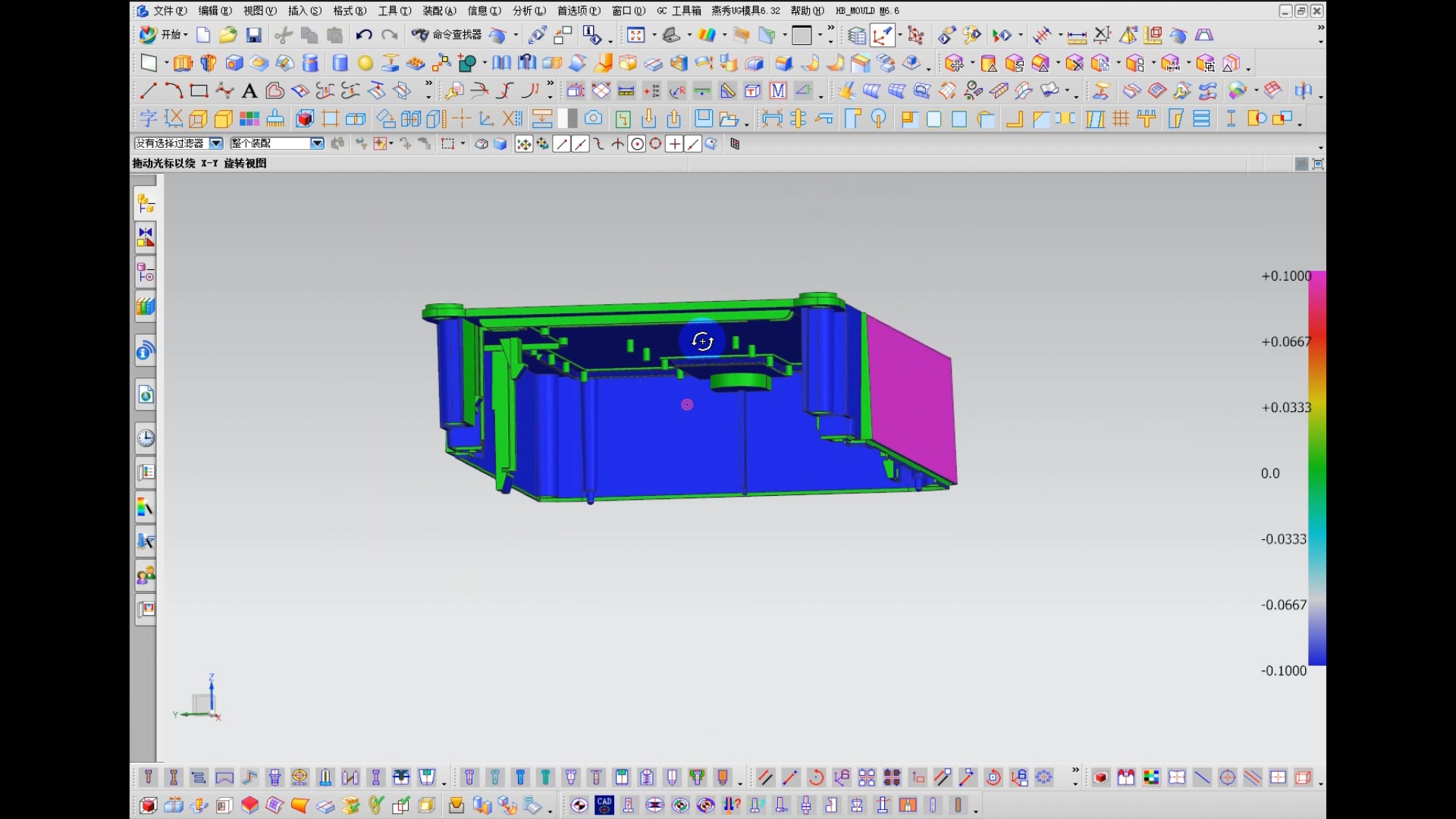The width and height of the screenshot is (1456, 819).
Task: Toggle midpoint snap option
Action: click(x=580, y=144)
